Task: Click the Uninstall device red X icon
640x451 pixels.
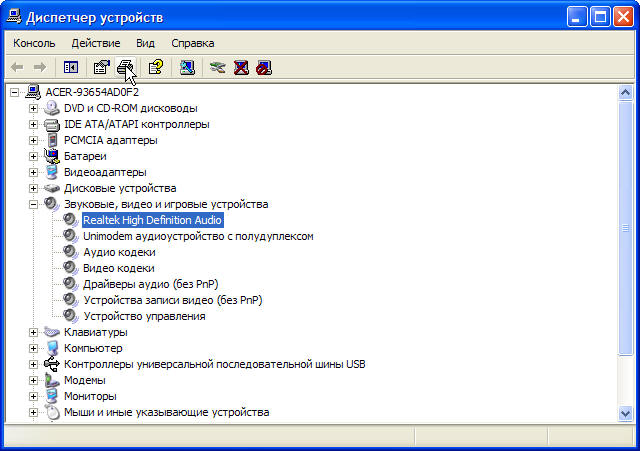Action: 241,67
